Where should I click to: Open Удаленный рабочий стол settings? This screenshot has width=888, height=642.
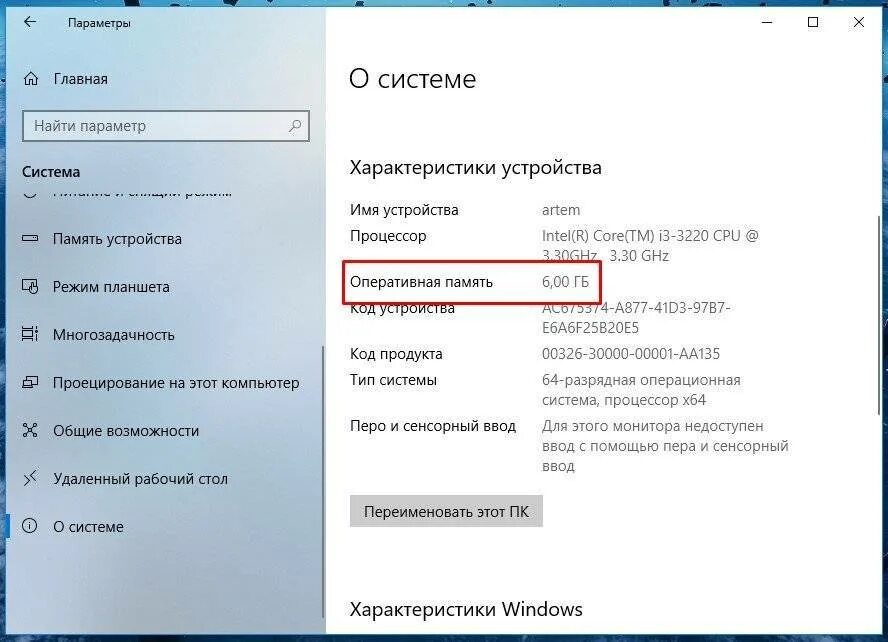[x=140, y=479]
